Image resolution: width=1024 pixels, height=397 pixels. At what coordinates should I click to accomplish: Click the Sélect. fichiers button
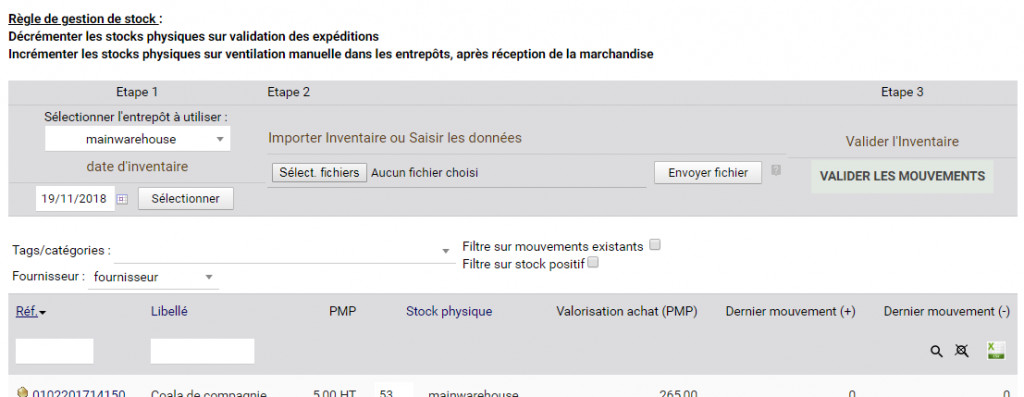(x=319, y=173)
